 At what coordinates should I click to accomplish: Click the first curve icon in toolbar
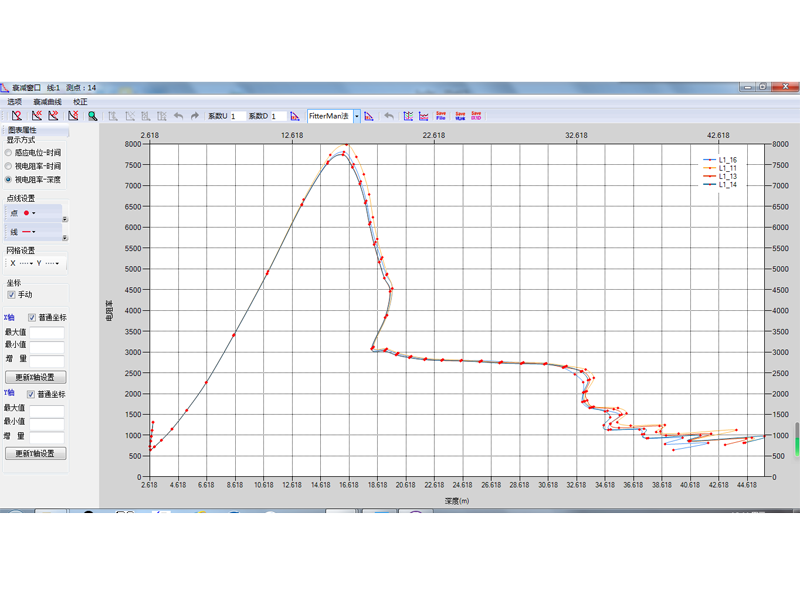17,117
